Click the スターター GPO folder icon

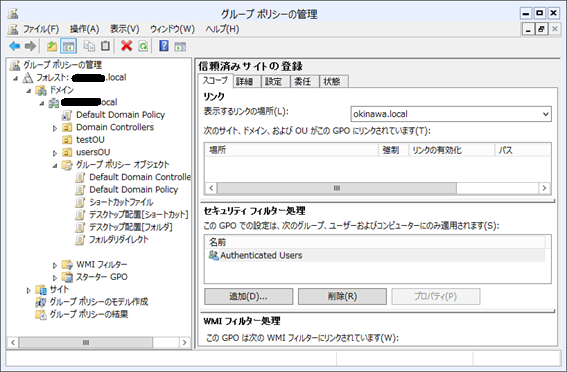pos(67,277)
